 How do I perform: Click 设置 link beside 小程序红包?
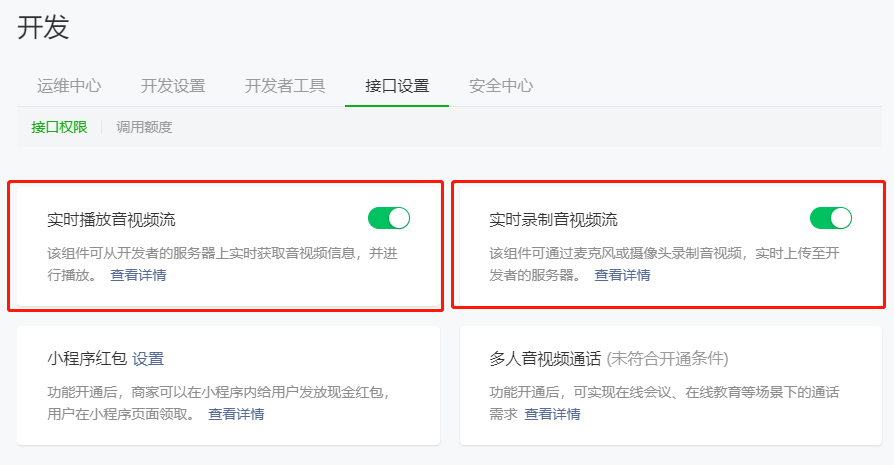coord(148,359)
